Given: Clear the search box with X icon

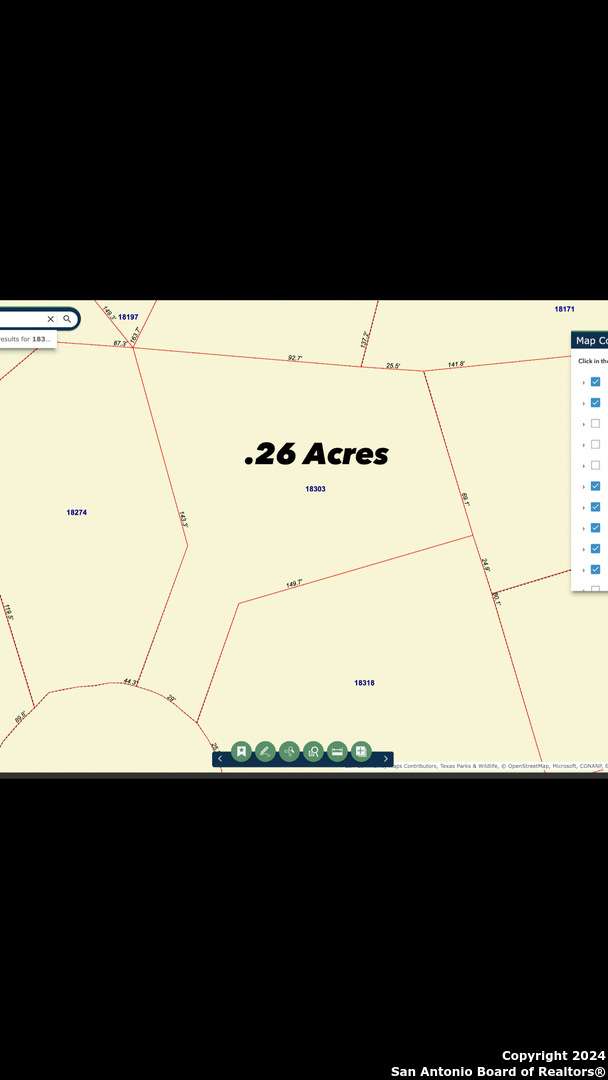Looking at the screenshot, I should tap(51, 319).
